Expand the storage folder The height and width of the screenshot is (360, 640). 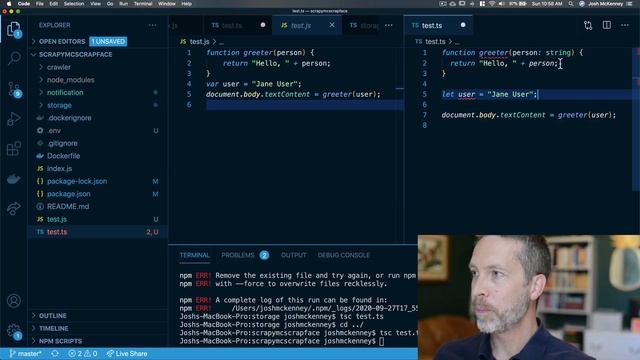(59, 105)
